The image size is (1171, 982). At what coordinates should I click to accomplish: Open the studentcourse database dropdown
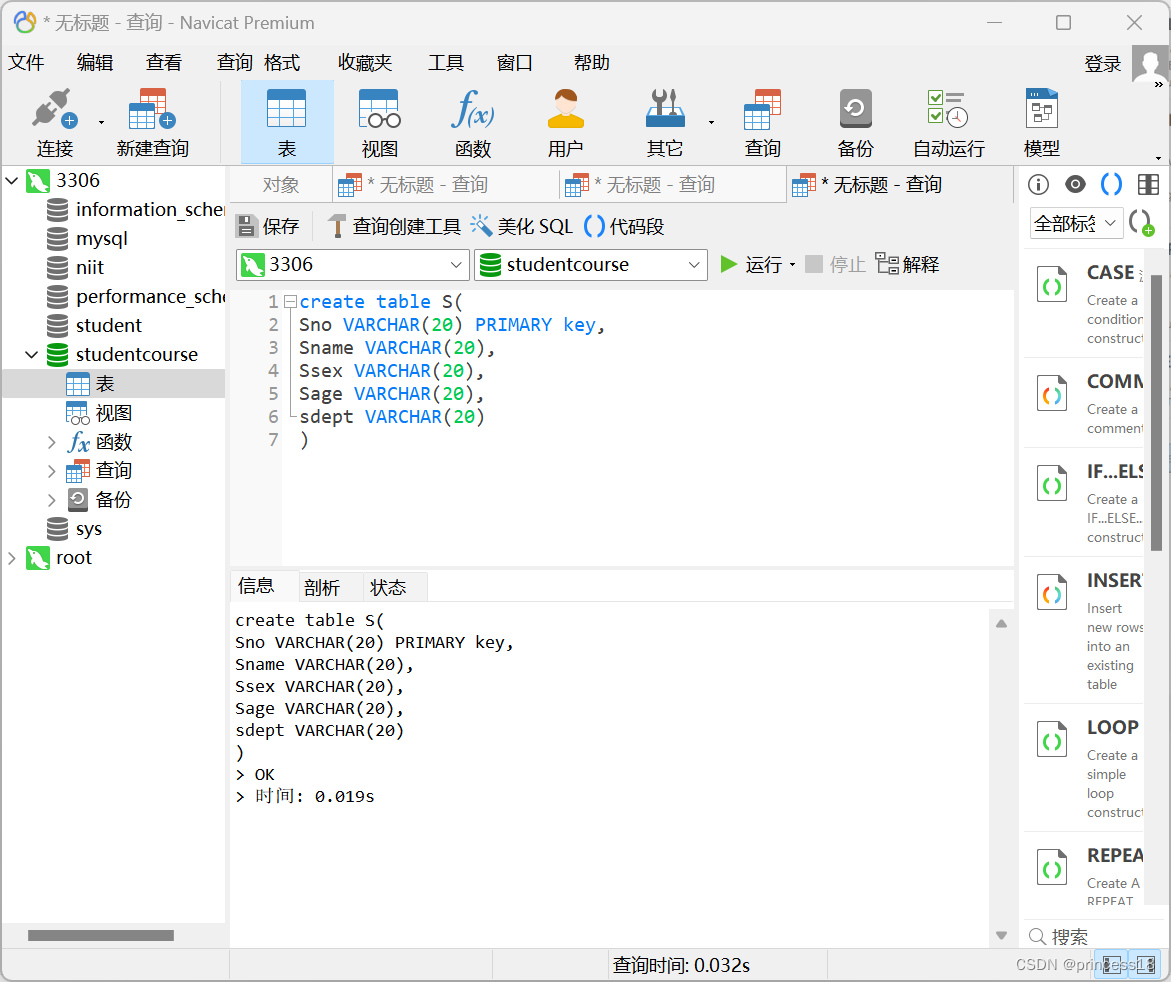coord(695,264)
